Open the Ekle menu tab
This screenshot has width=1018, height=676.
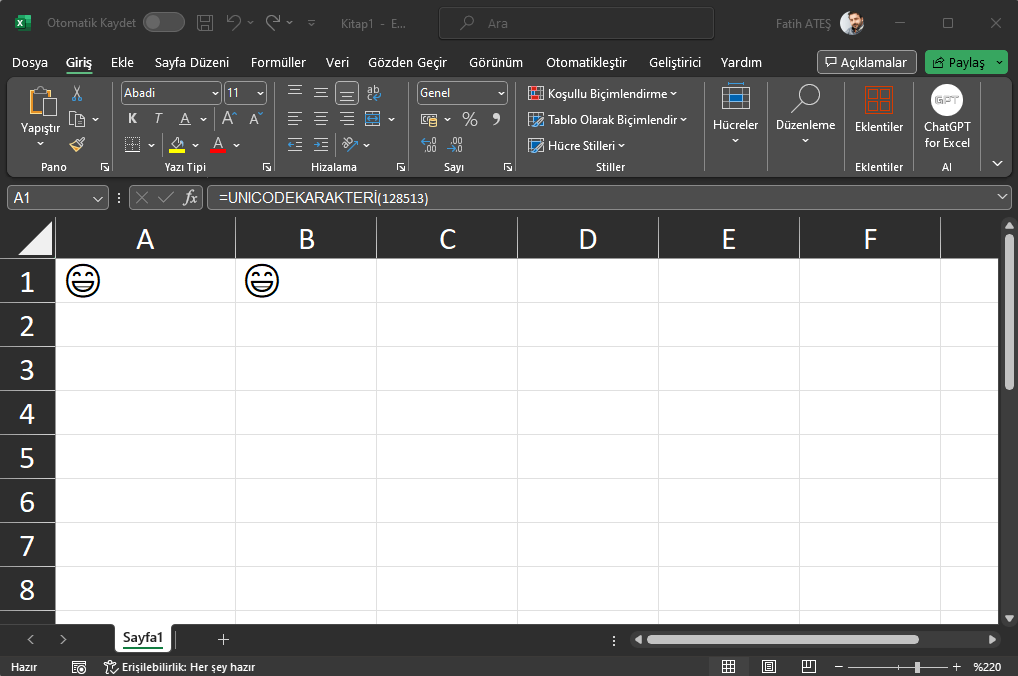click(x=122, y=62)
